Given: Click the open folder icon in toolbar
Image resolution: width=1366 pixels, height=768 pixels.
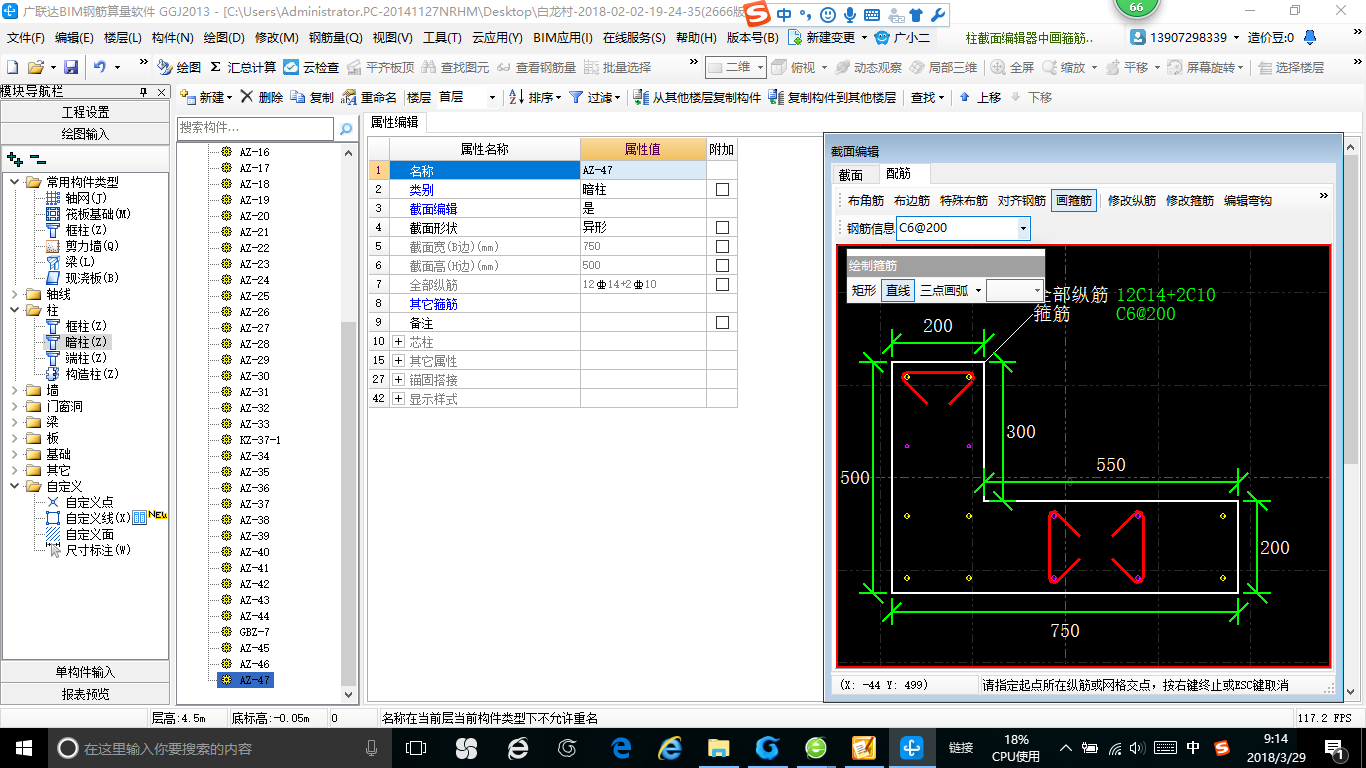Looking at the screenshot, I should pyautogui.click(x=35, y=67).
